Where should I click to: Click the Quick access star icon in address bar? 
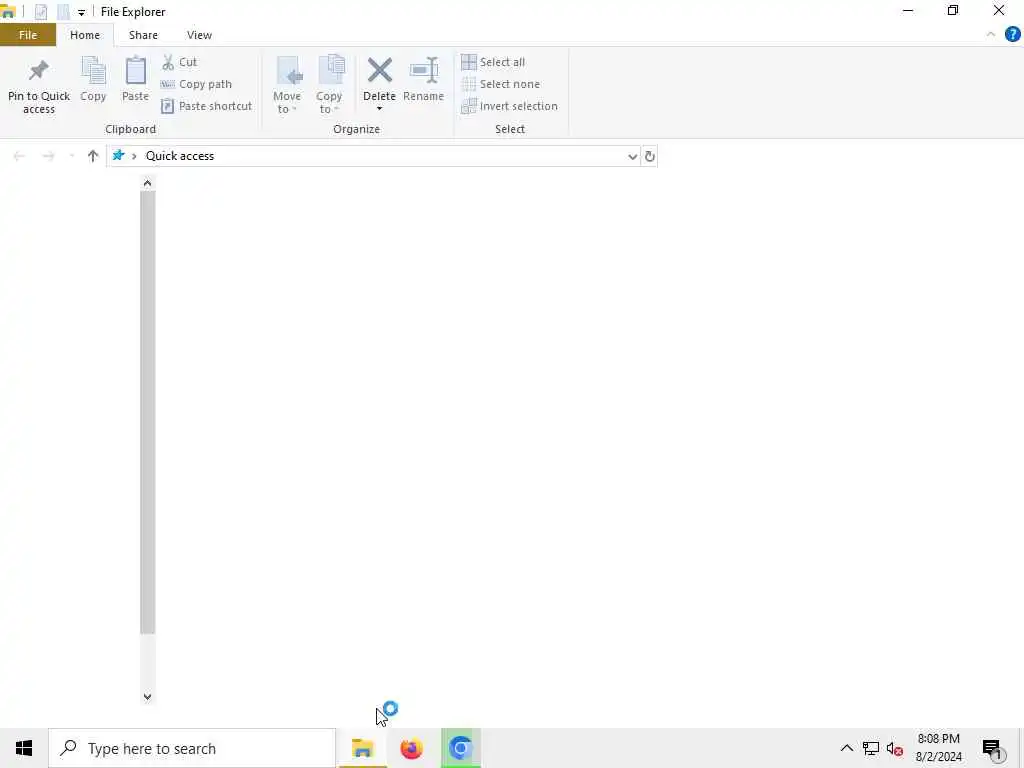coord(118,155)
